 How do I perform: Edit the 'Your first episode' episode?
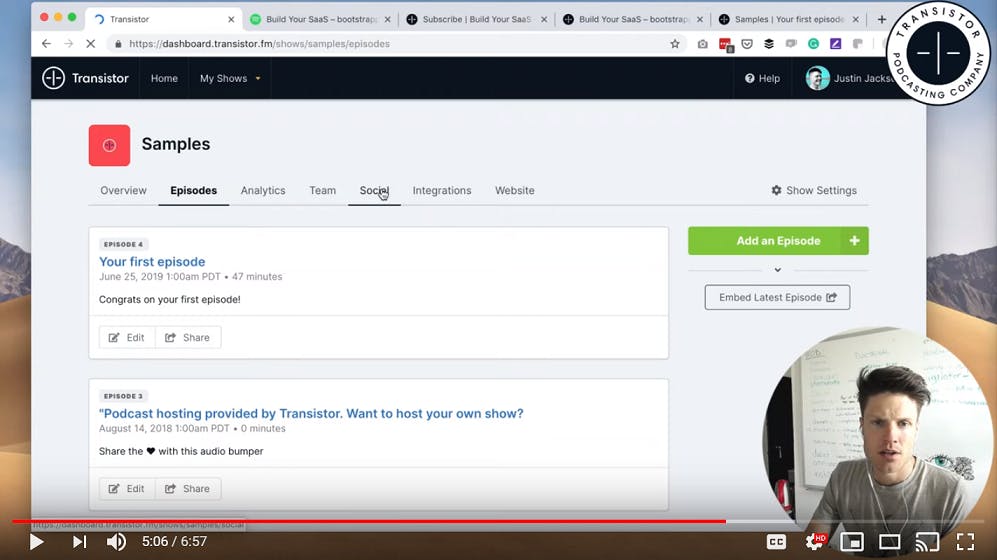coord(127,338)
